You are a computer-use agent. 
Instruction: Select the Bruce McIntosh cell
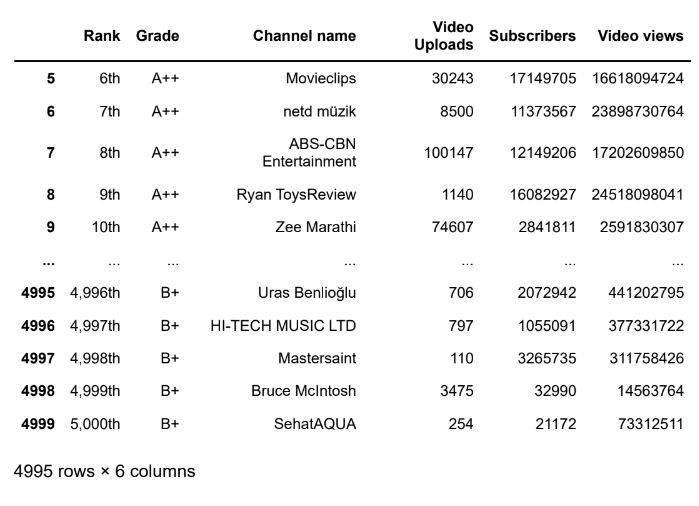304,391
